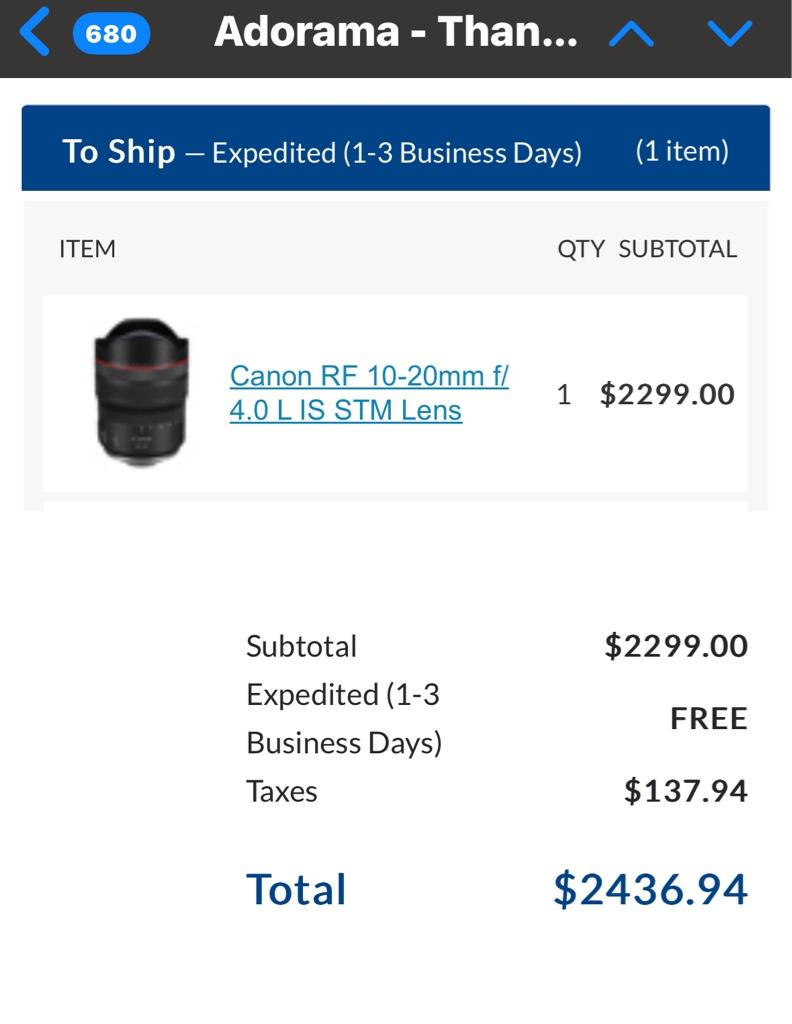The height and width of the screenshot is (1024, 792).
Task: Tap the Adorama email subject title
Action: (396, 31)
